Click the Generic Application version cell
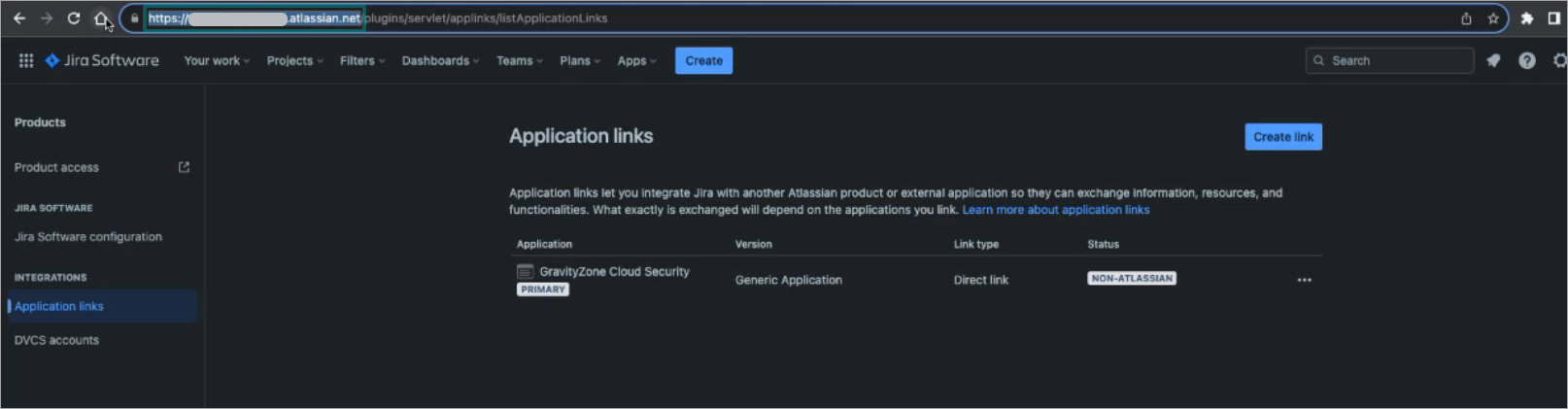The image size is (1568, 409). pos(789,280)
